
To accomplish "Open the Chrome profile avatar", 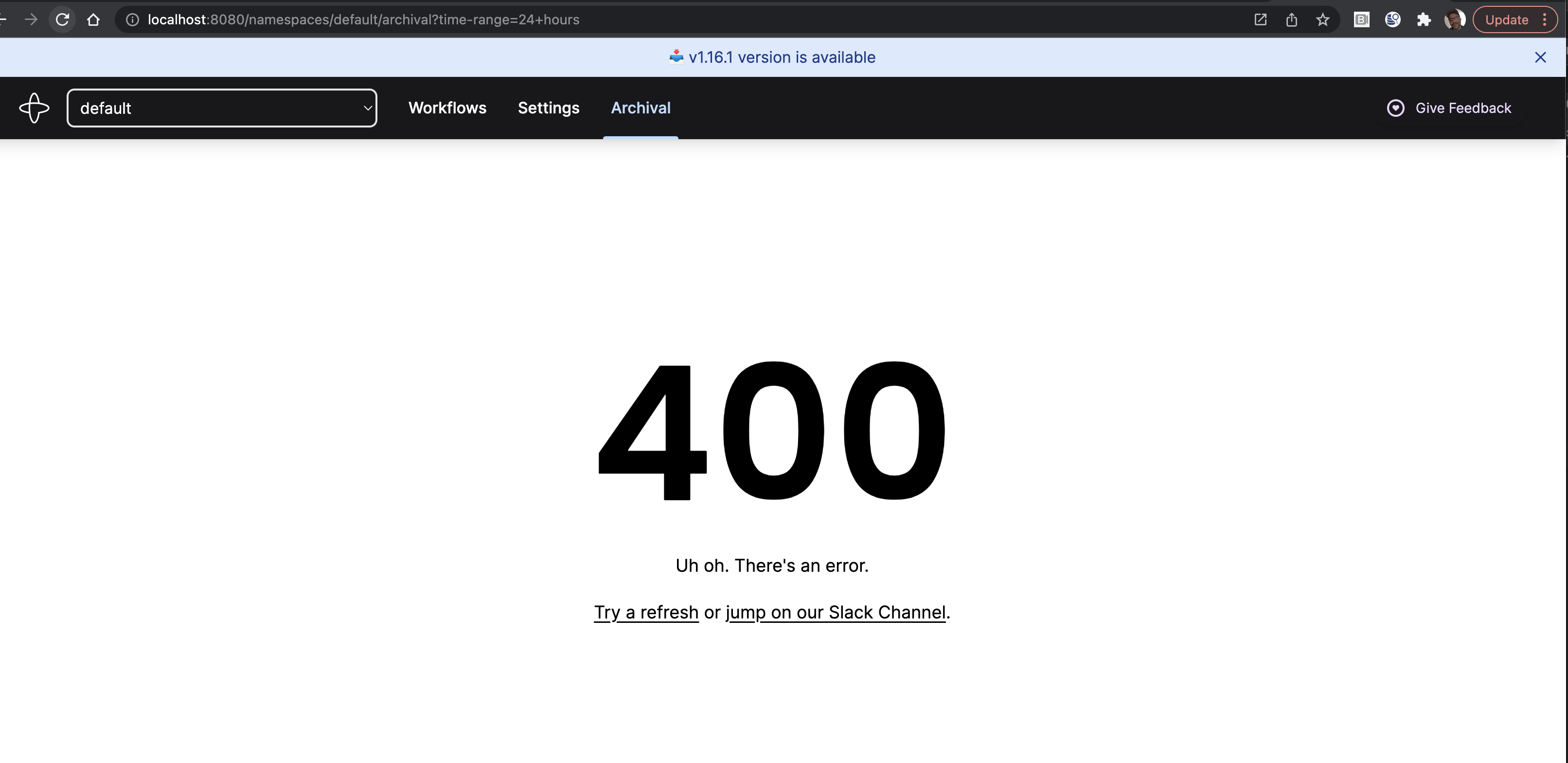I will pos(1455,19).
